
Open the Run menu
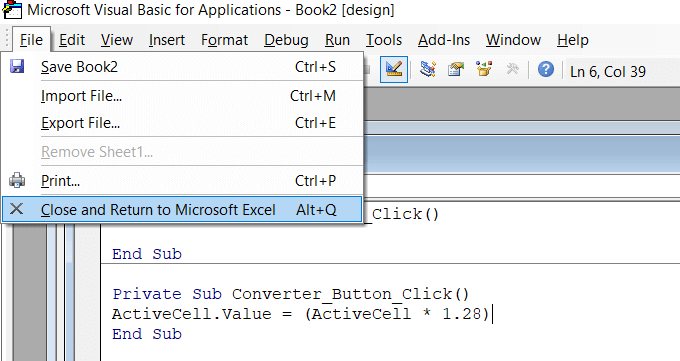click(x=337, y=40)
